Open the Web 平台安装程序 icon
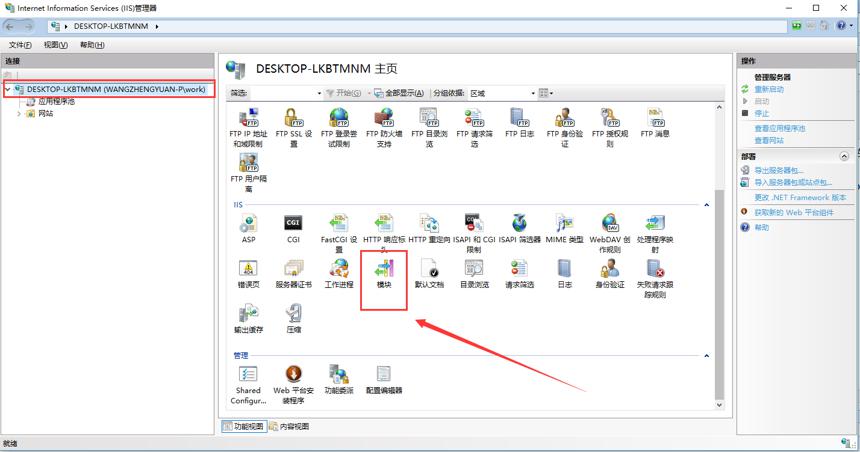 click(293, 385)
